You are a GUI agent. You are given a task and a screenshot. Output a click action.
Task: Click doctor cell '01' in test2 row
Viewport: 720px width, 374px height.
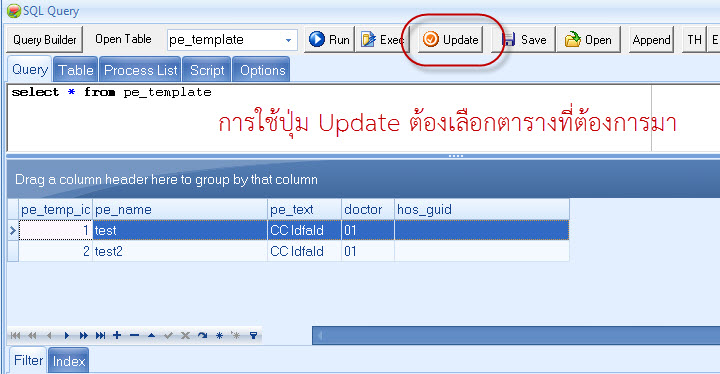coord(368,251)
